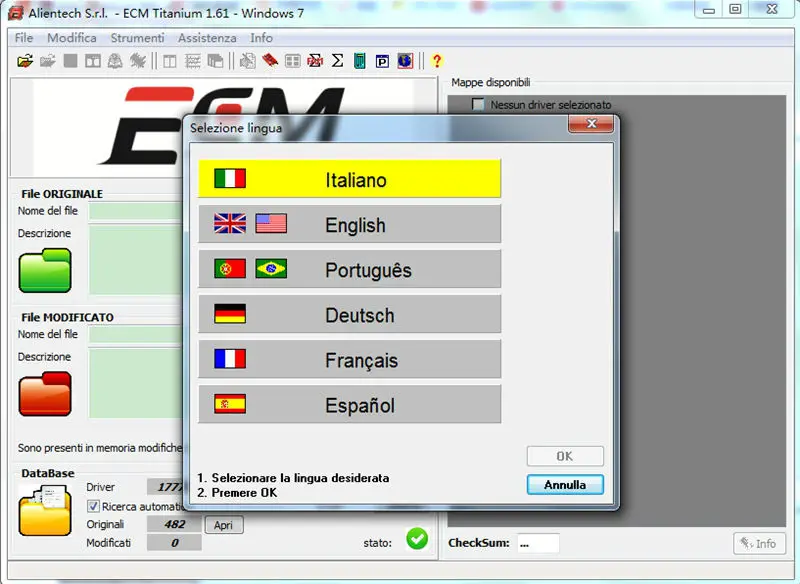Click the two-pane window toolbar icon
Viewport: 800px width, 584px height.
click(x=93, y=61)
